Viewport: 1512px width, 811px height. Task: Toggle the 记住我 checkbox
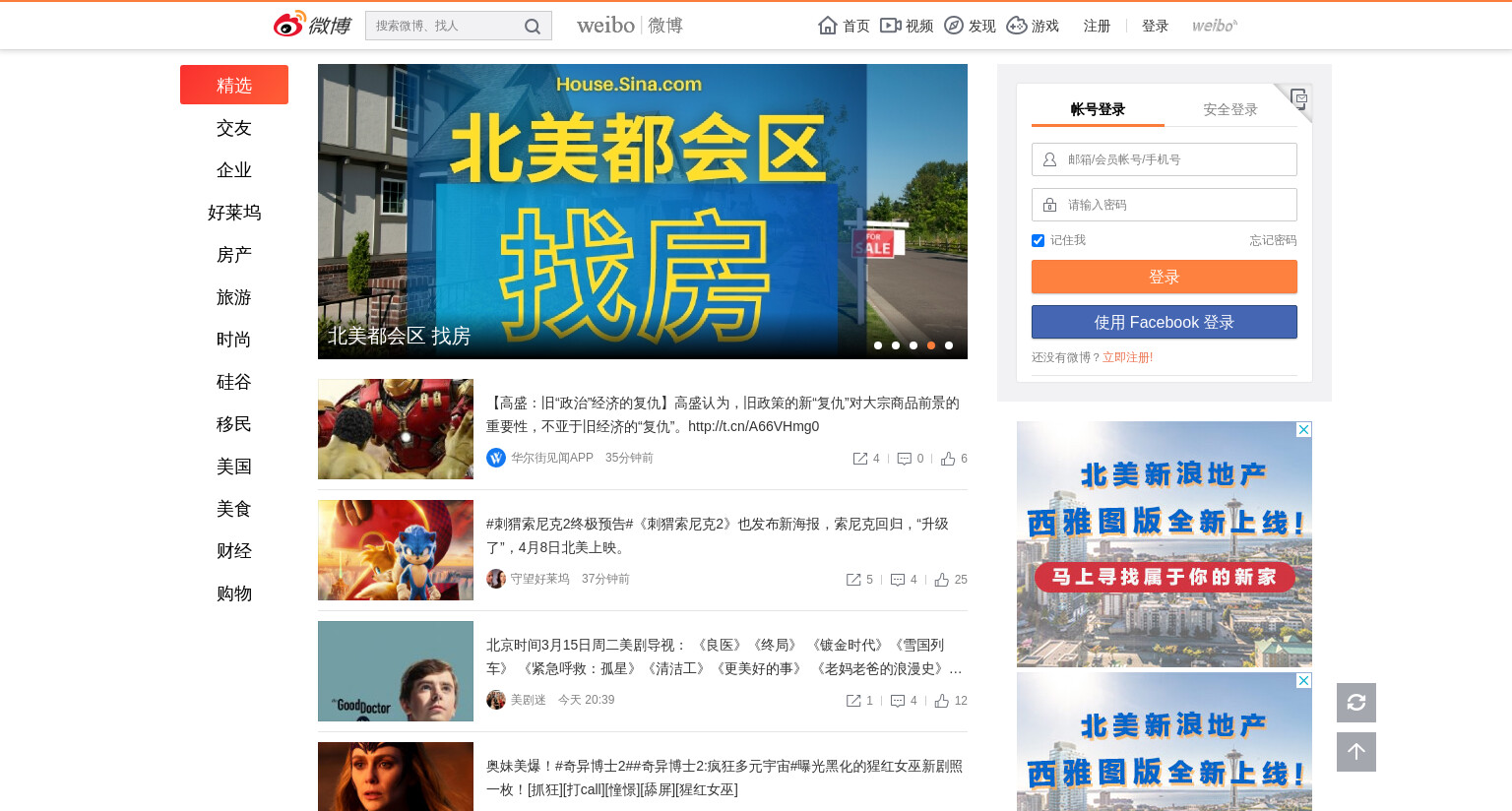click(1038, 240)
